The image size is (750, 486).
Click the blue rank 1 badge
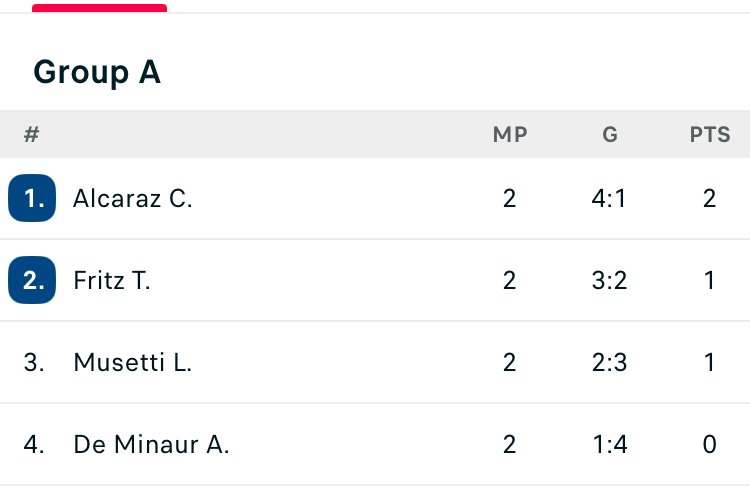pos(31,198)
